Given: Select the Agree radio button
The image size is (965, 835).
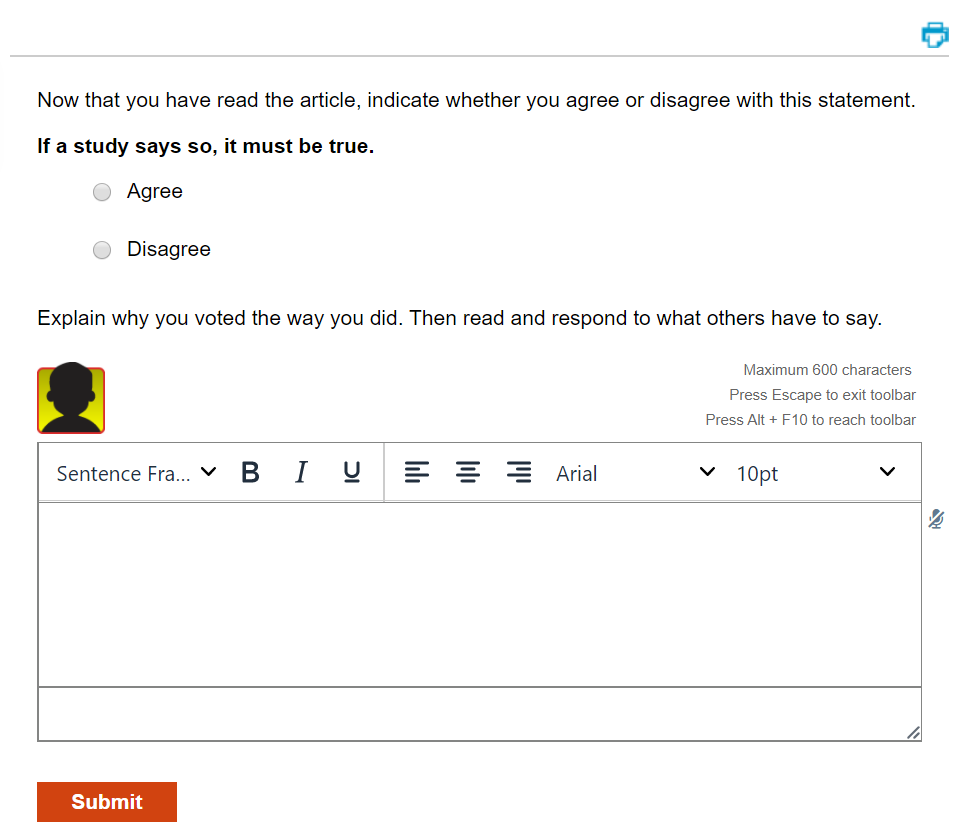Looking at the screenshot, I should coord(102,192).
